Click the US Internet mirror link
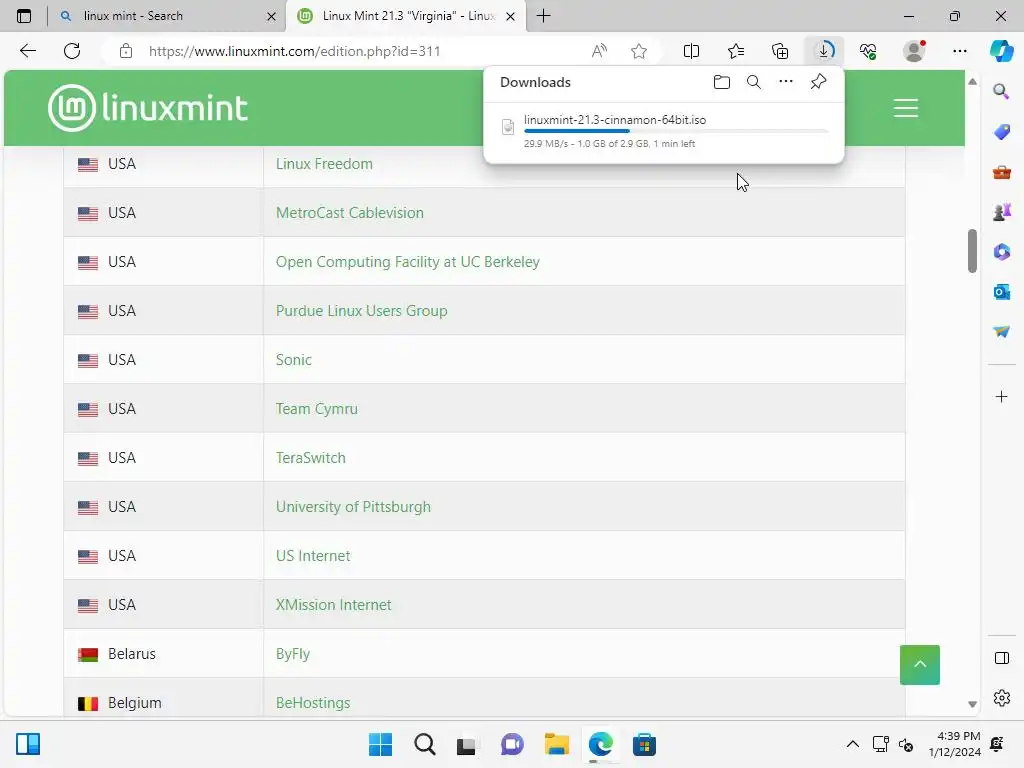 (313, 556)
